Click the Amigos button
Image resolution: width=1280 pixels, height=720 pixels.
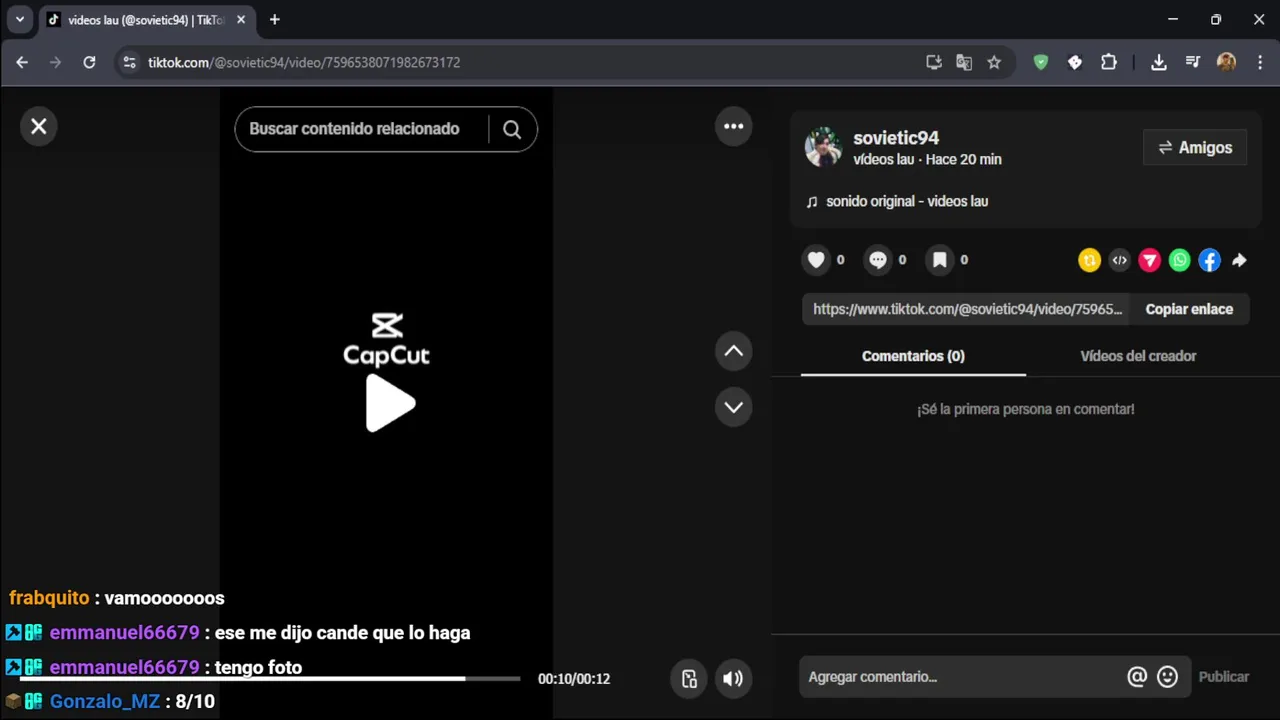[1195, 147]
